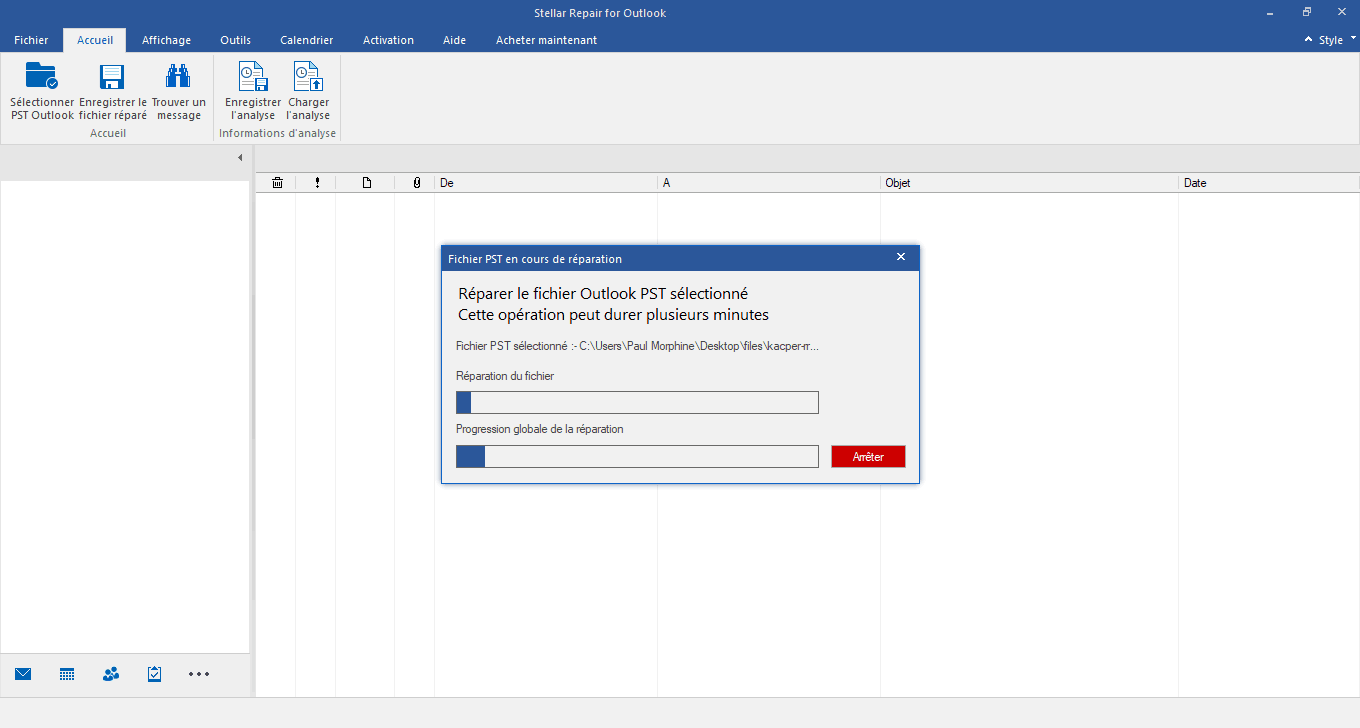1360x728 pixels.
Task: Open the Fichier menu
Action: (x=31, y=40)
